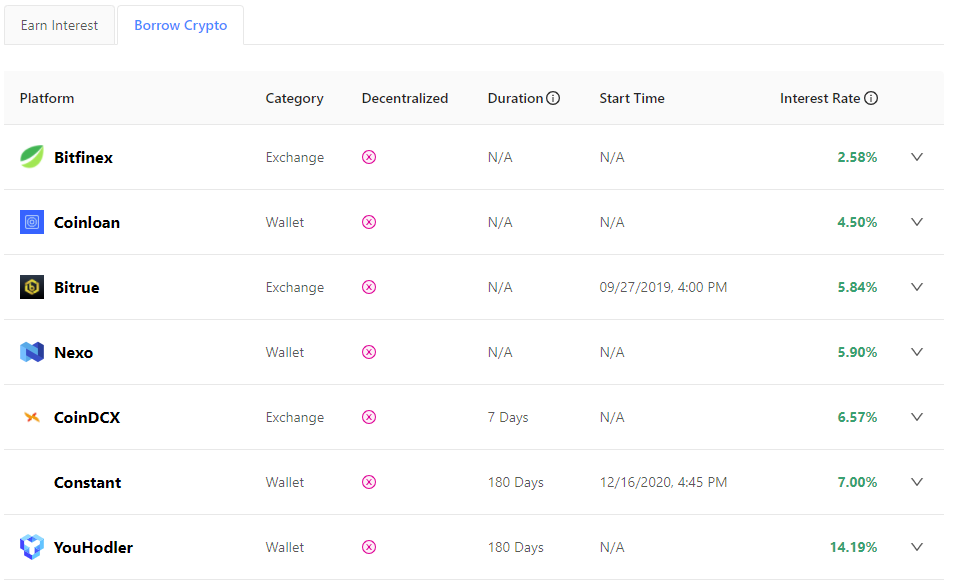Expand the YouHodler row chevron
Screen dimensions: 957x584
(x=917, y=547)
